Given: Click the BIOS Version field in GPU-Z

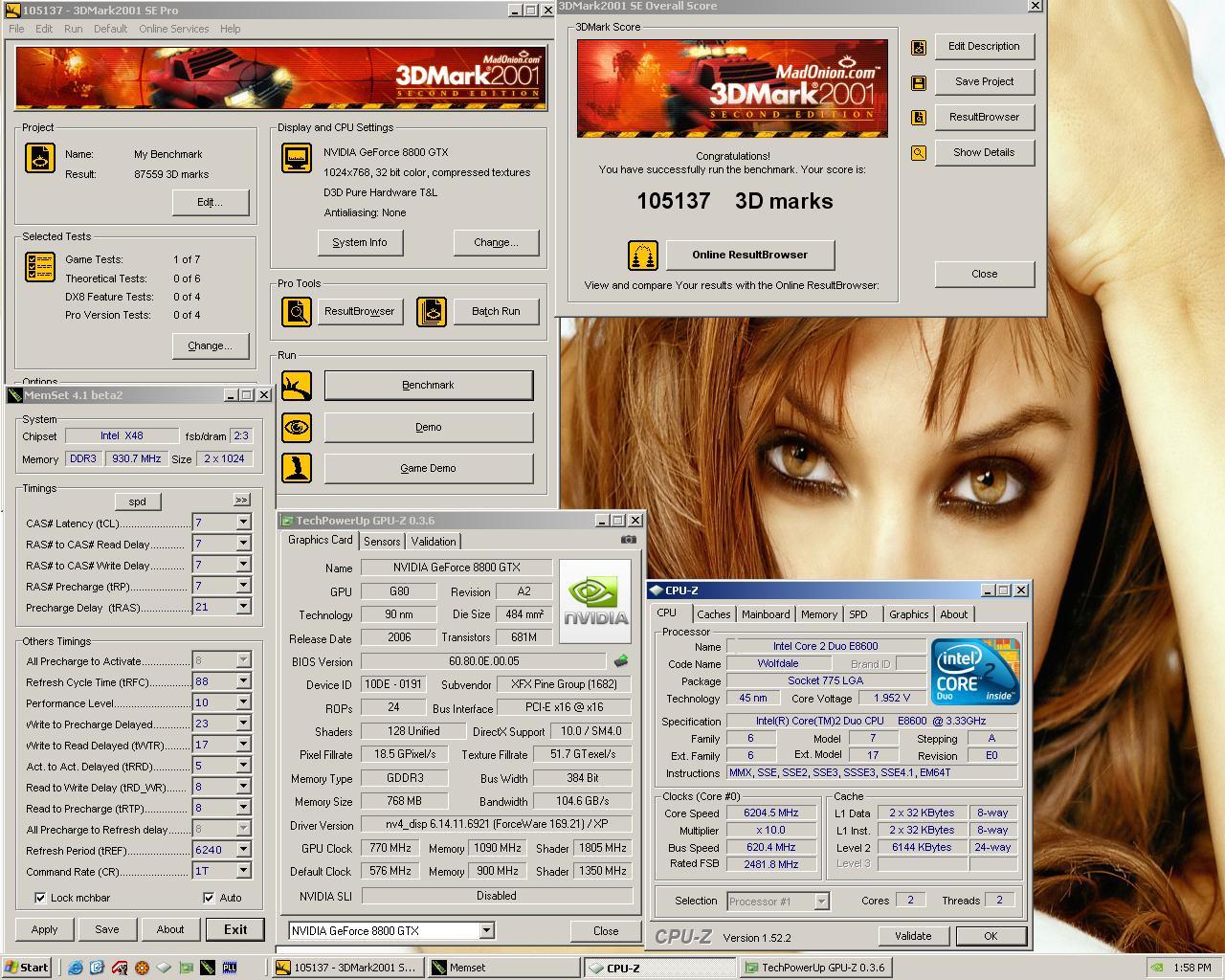Looking at the screenshot, I should [x=483, y=661].
